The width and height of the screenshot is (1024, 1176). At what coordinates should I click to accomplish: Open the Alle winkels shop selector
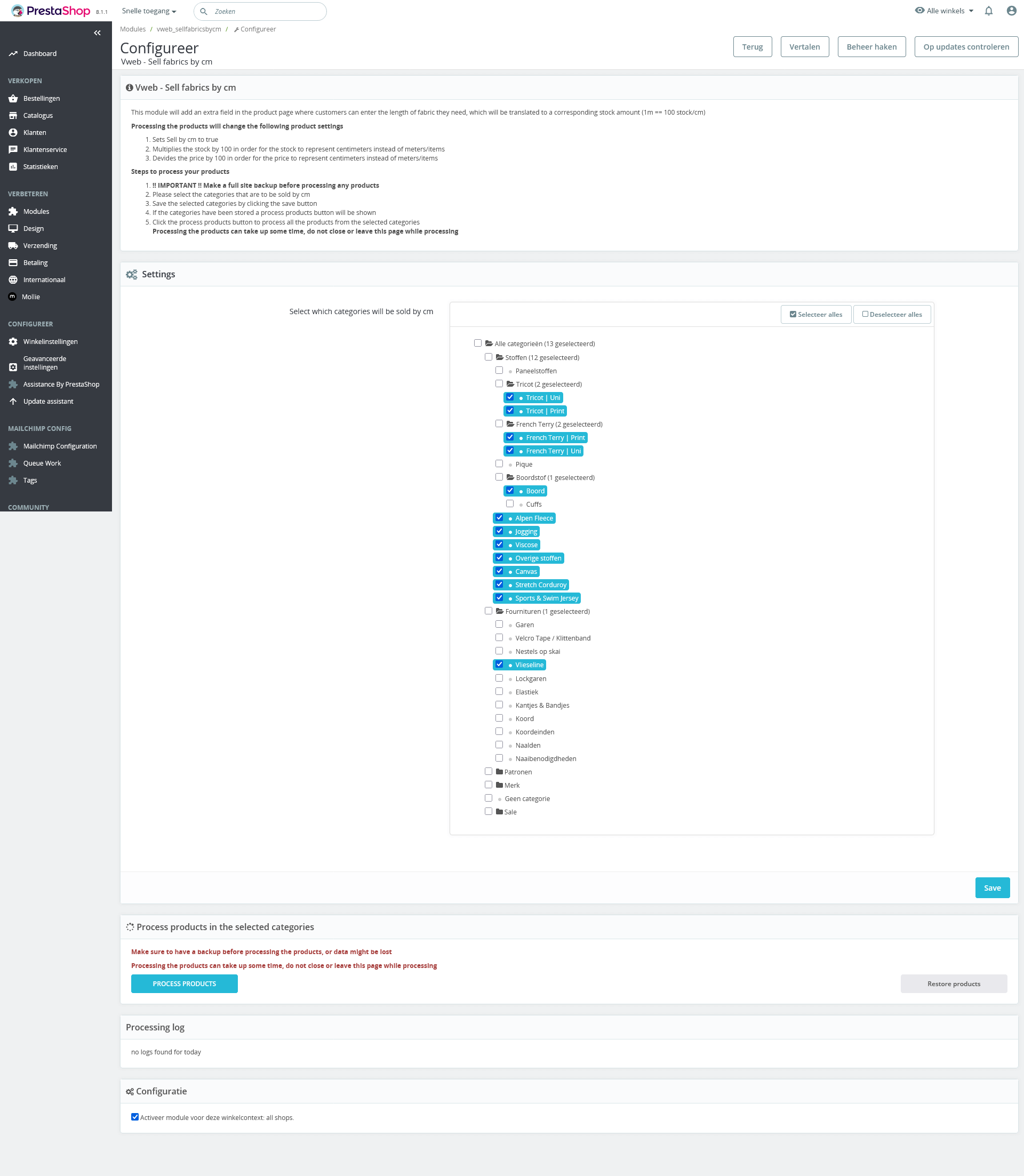[x=945, y=11]
